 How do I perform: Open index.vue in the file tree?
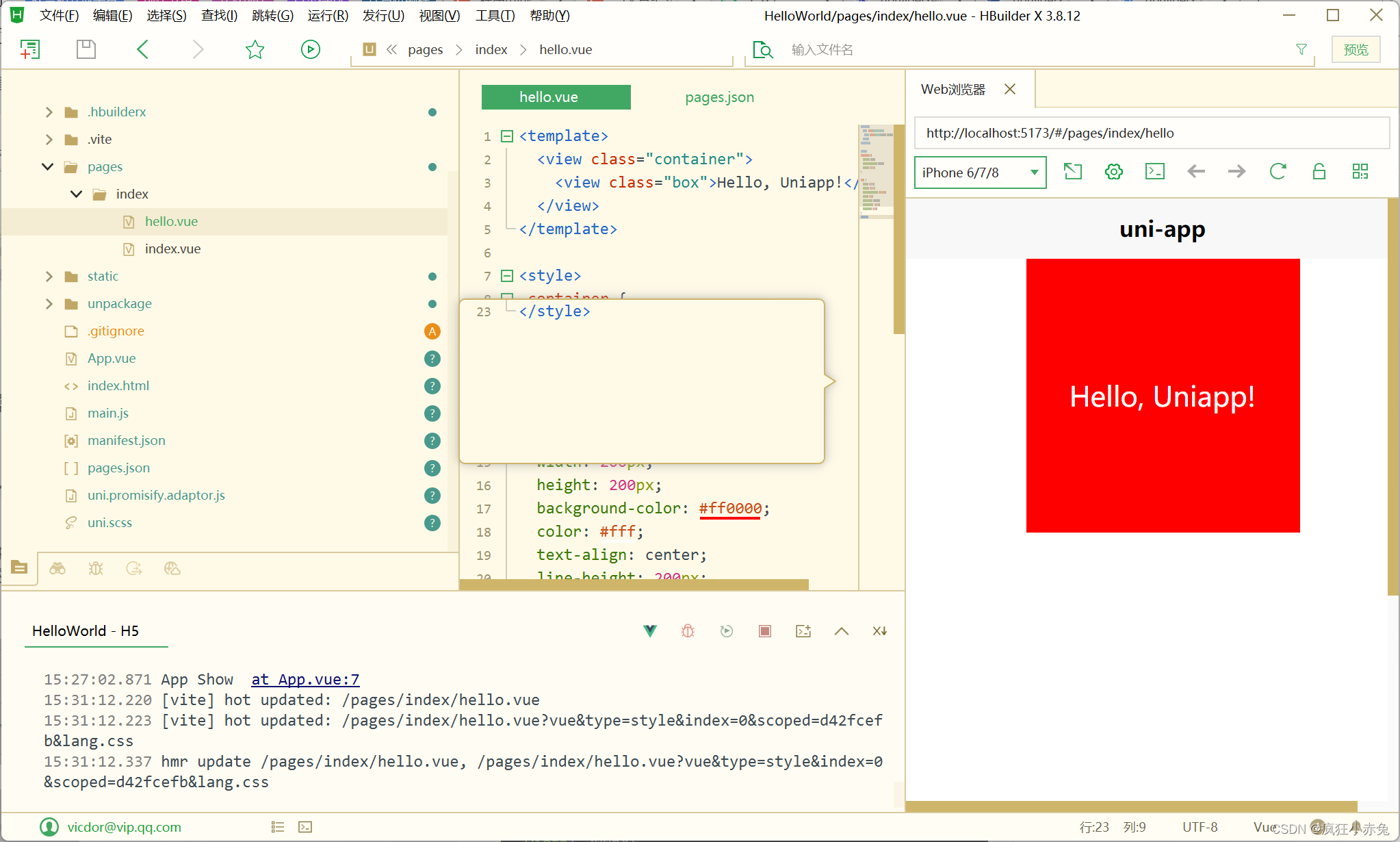tap(172, 248)
